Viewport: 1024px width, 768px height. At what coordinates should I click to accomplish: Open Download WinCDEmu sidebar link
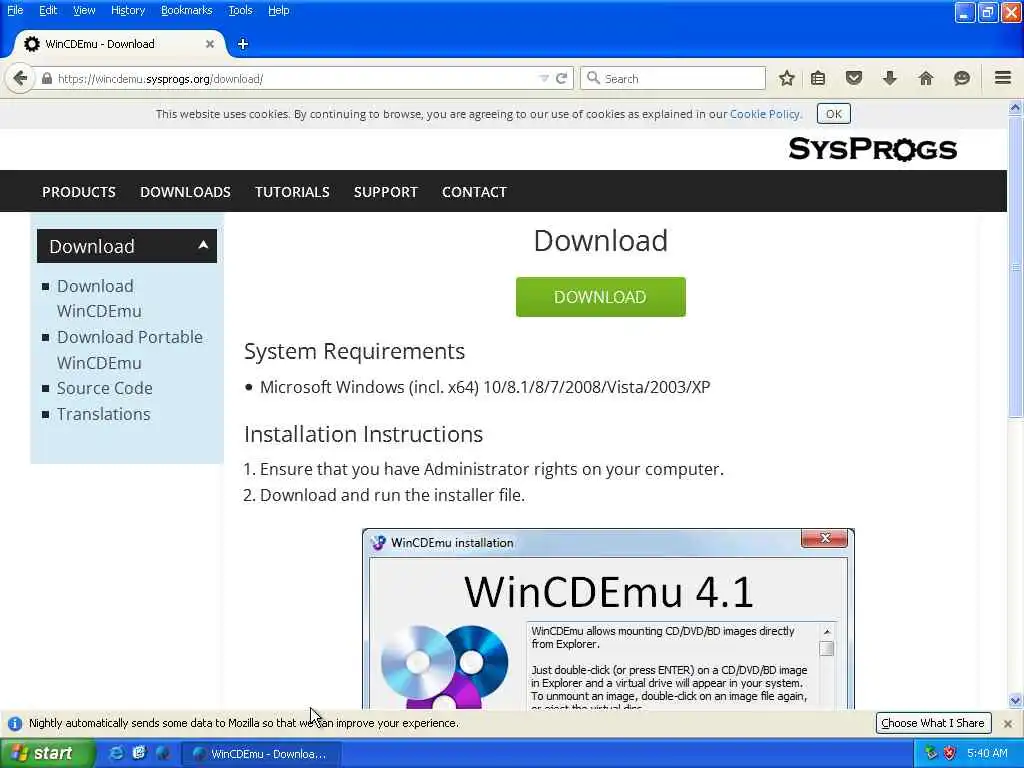pos(99,298)
